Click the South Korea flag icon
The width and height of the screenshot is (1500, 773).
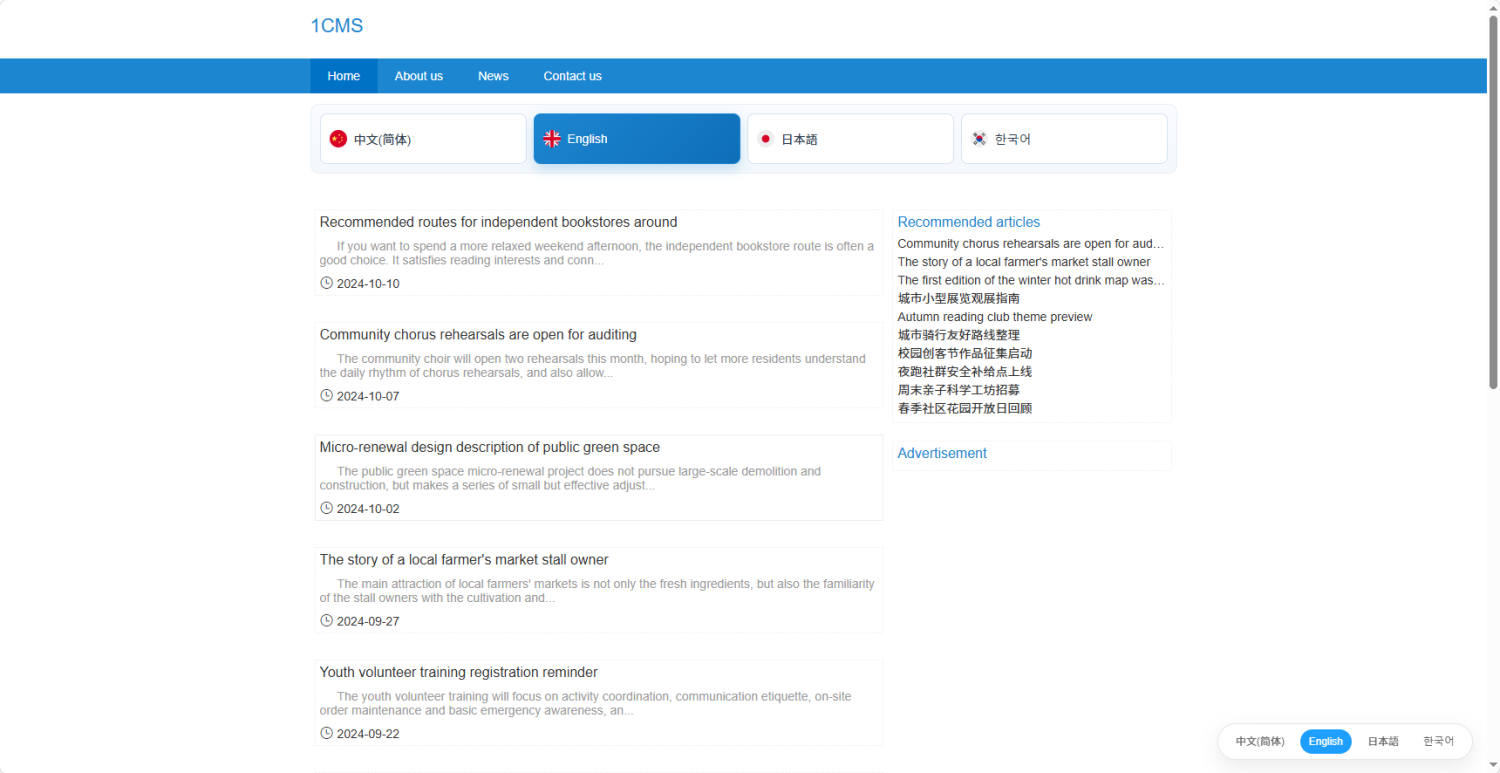[980, 139]
